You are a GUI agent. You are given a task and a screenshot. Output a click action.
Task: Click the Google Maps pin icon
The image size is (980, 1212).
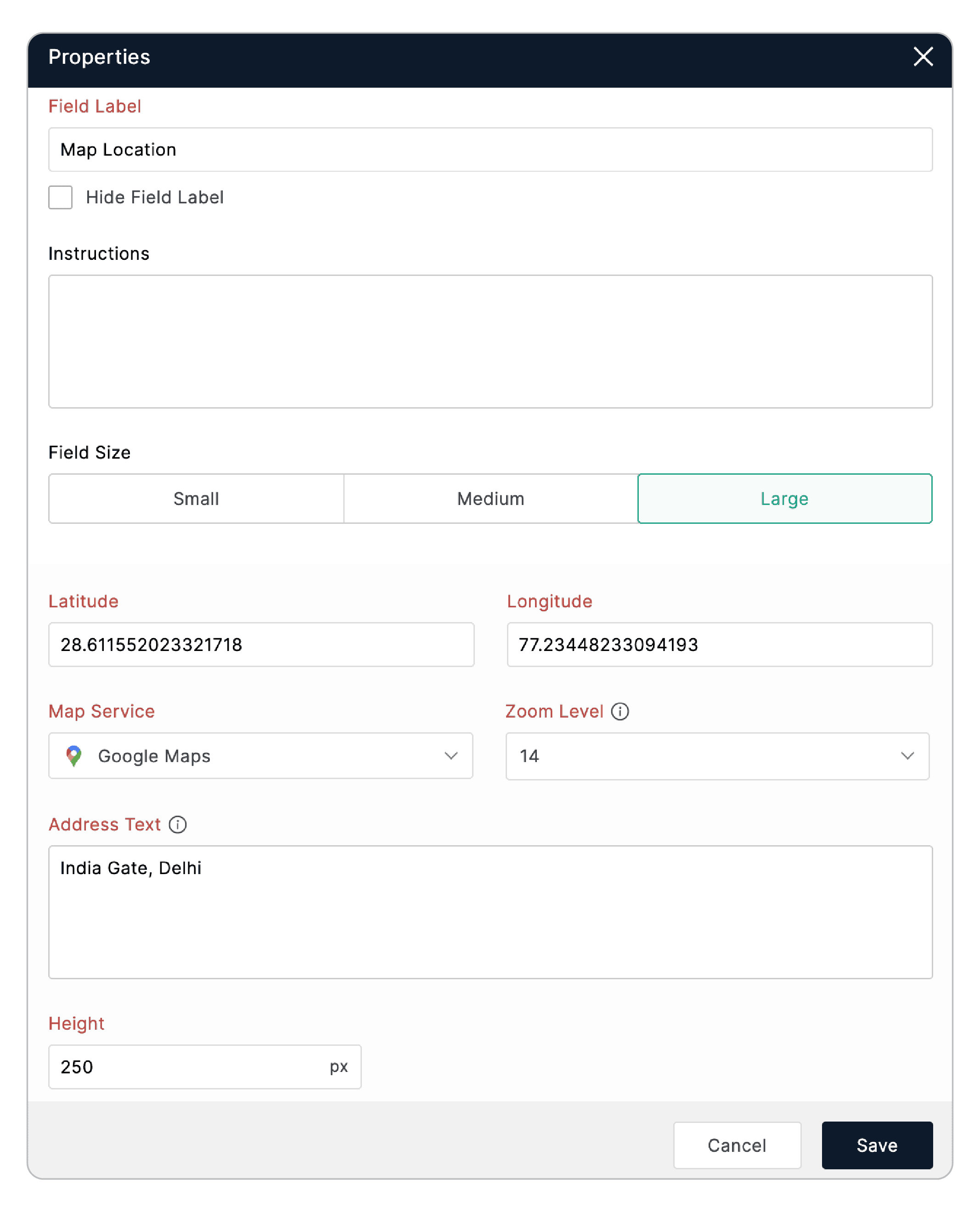pos(74,756)
